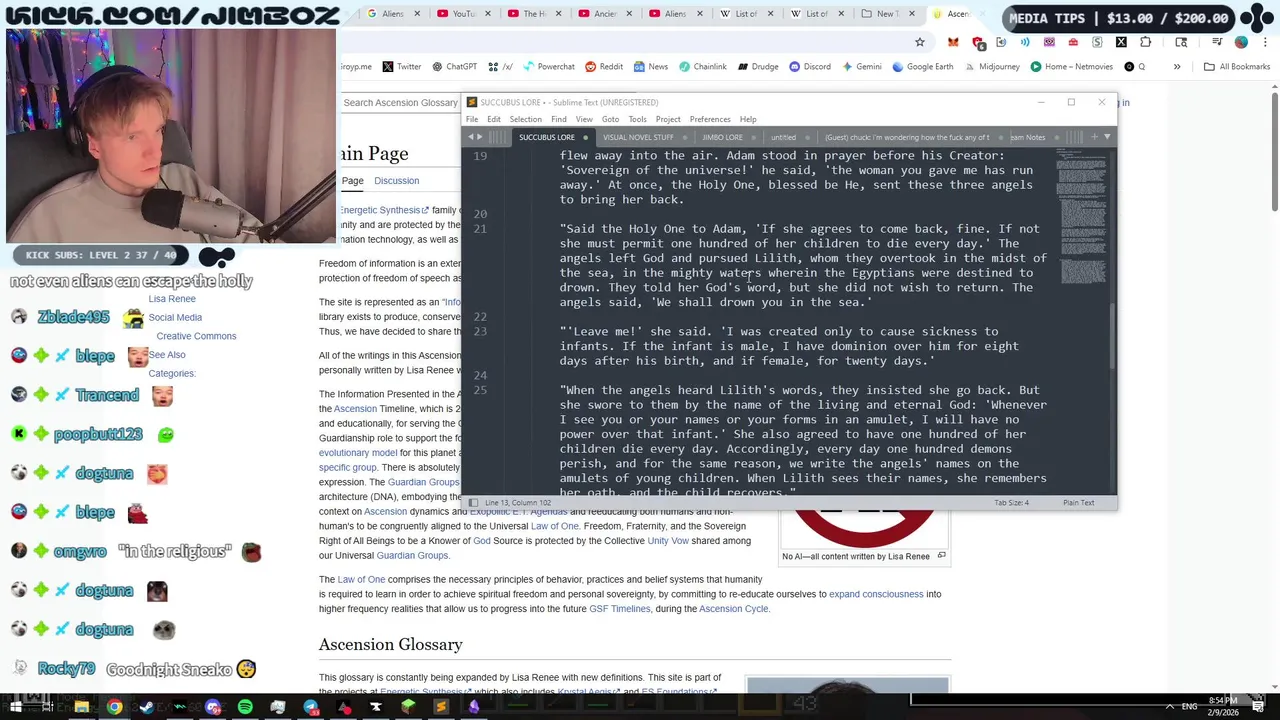Open Sublime Text Find menu

[558, 119]
